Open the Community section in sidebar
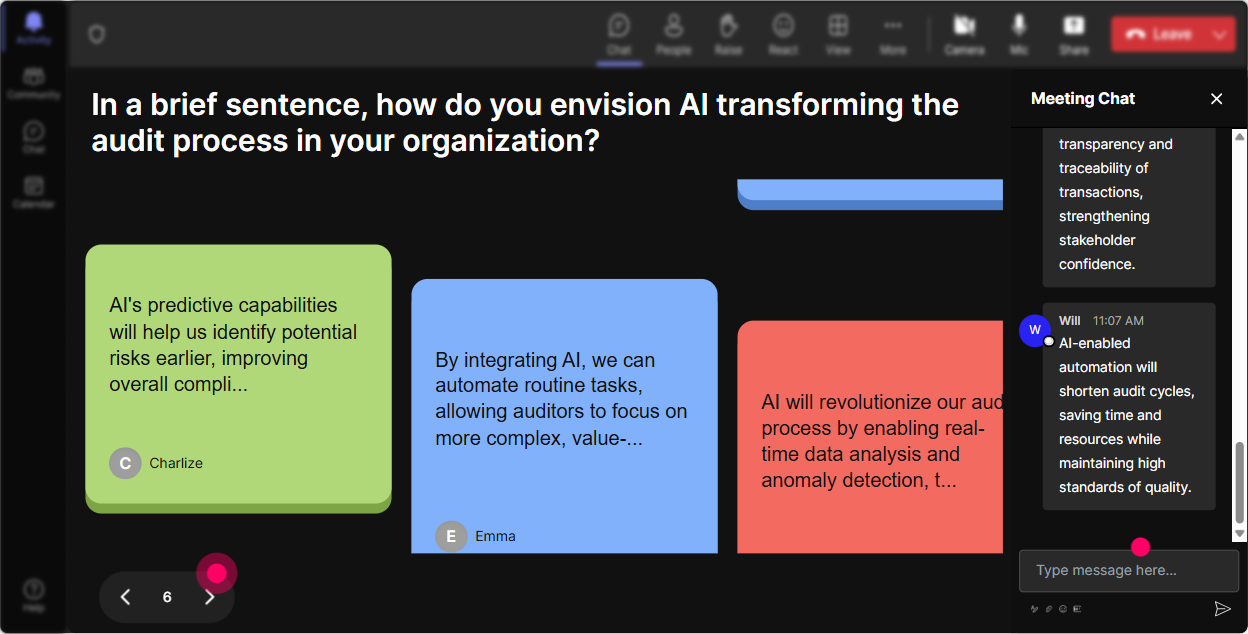 click(34, 83)
